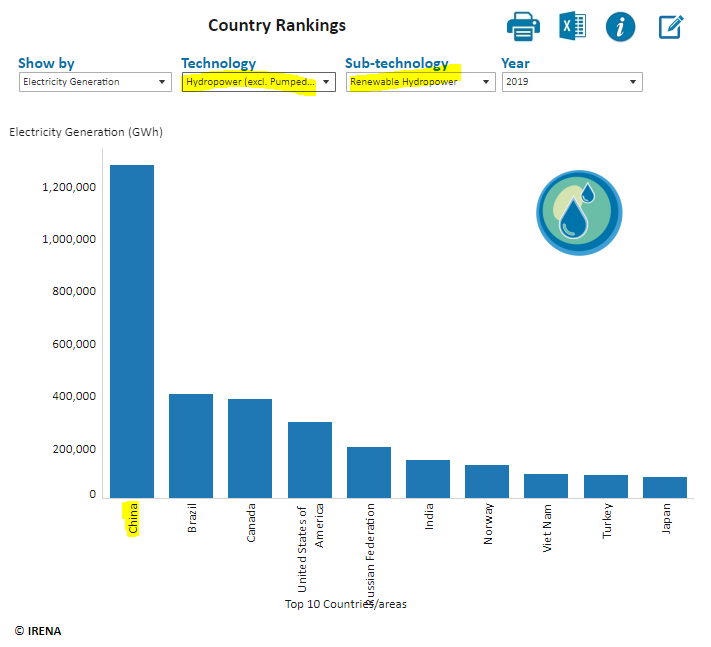Select the Turkey bar in chart
711x647 pixels.
(606, 486)
